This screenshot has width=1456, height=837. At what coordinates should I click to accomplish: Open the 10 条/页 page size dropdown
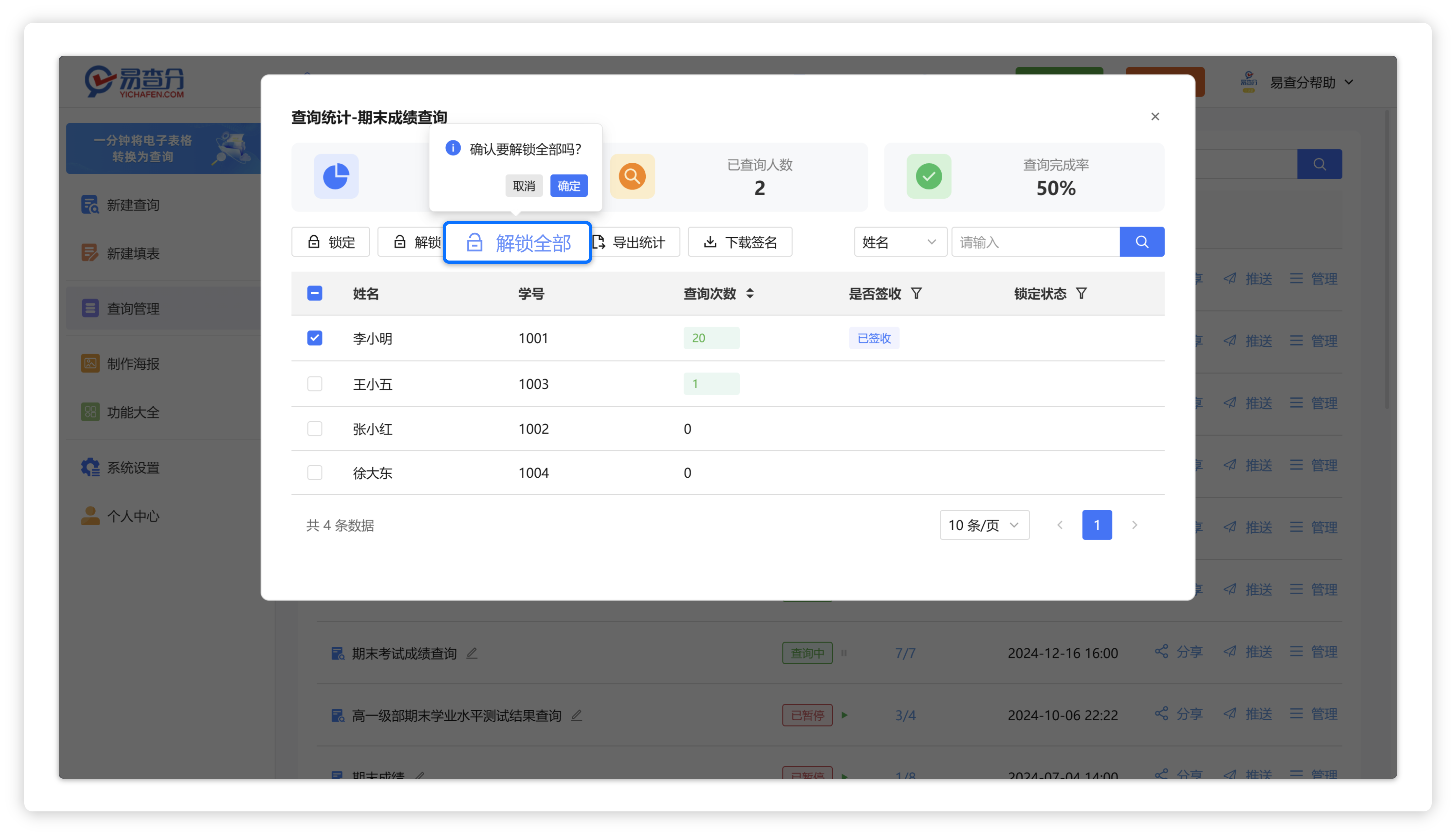click(984, 525)
